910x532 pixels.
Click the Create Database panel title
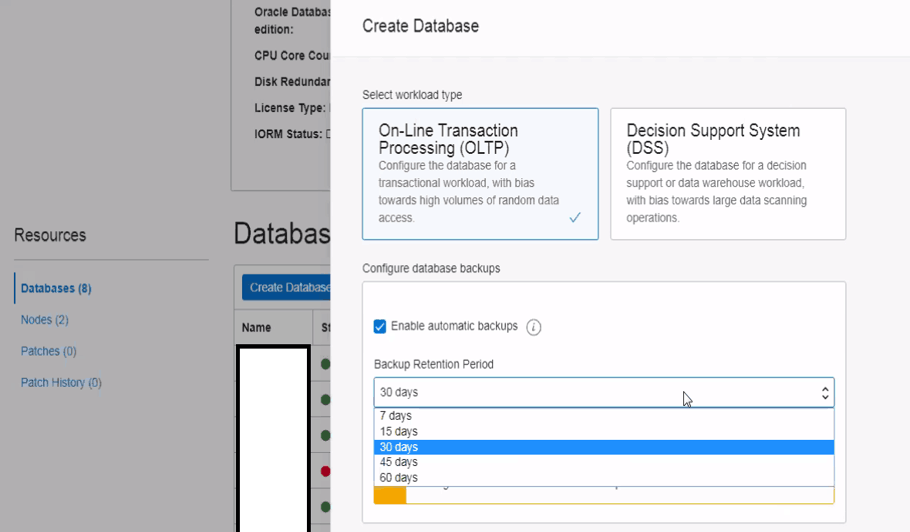coord(420,26)
